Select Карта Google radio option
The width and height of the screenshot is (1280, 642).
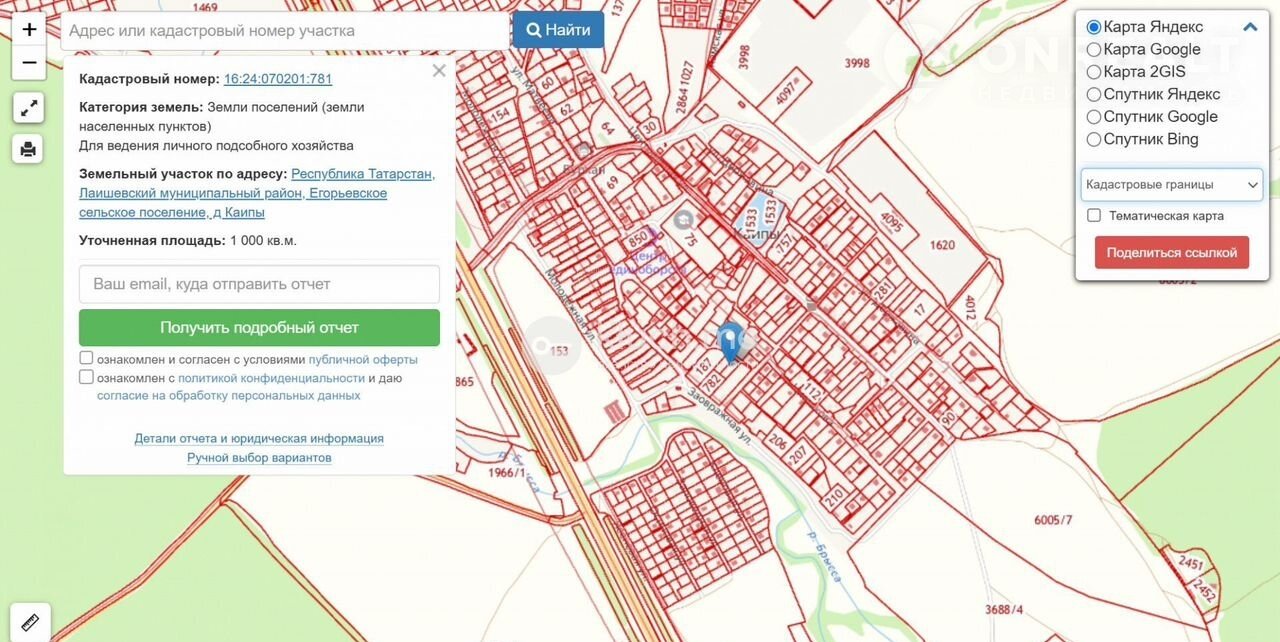1094,49
